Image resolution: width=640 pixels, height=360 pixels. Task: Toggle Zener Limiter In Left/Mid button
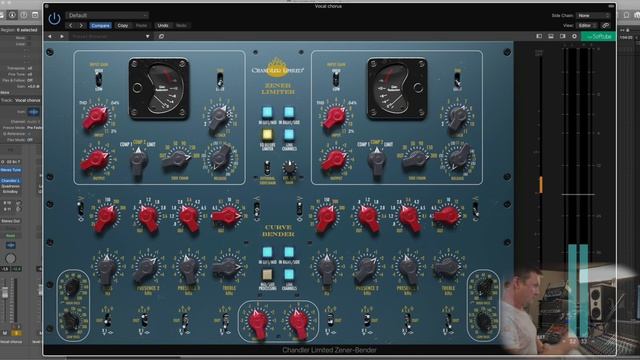tap(267, 112)
